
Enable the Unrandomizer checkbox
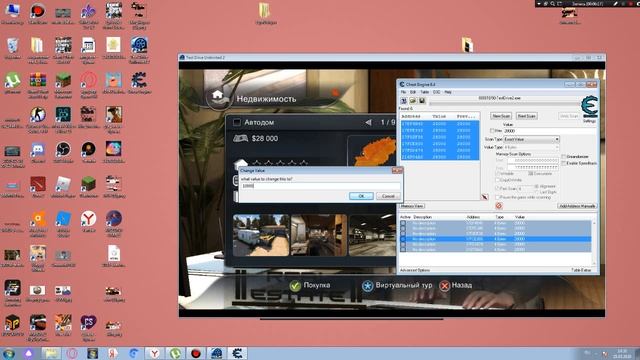(564, 157)
